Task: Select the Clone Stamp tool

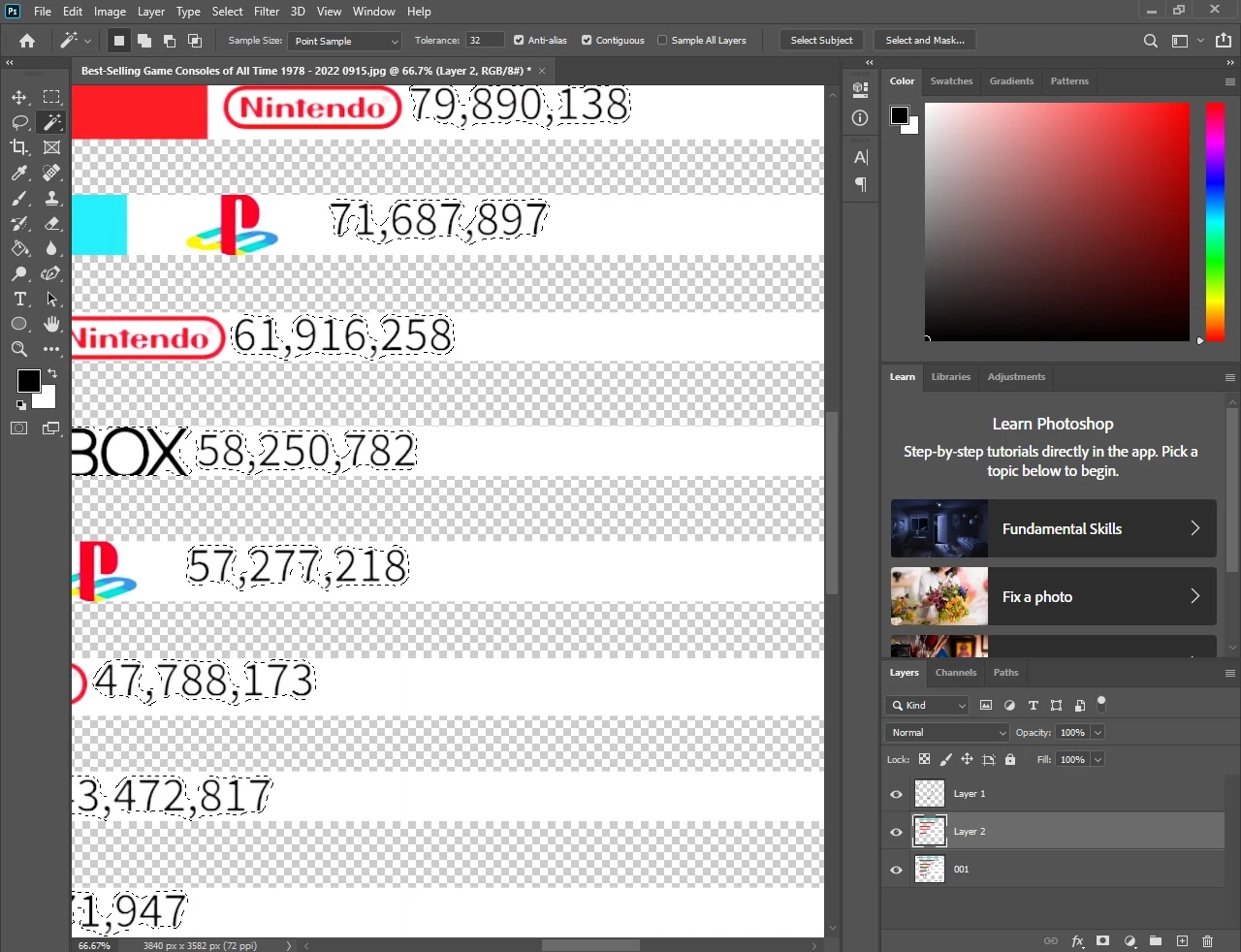Action: pyautogui.click(x=51, y=198)
